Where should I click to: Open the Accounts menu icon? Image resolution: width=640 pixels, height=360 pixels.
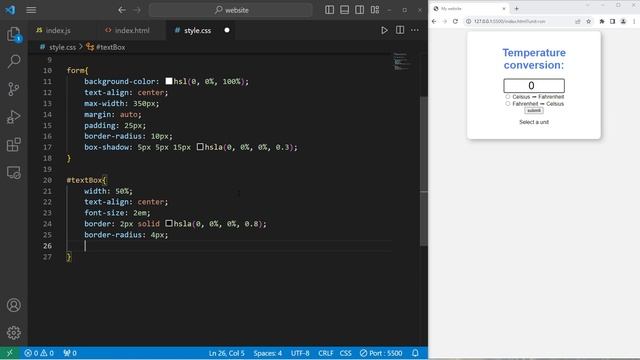(x=14, y=305)
